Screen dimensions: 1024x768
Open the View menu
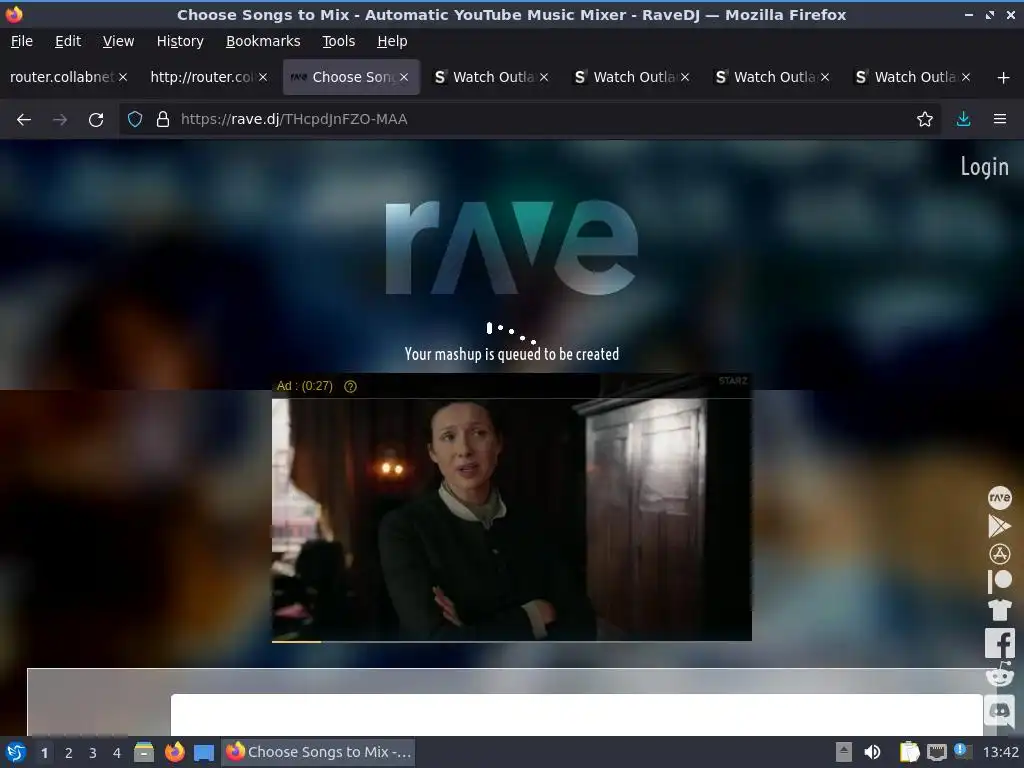point(118,41)
